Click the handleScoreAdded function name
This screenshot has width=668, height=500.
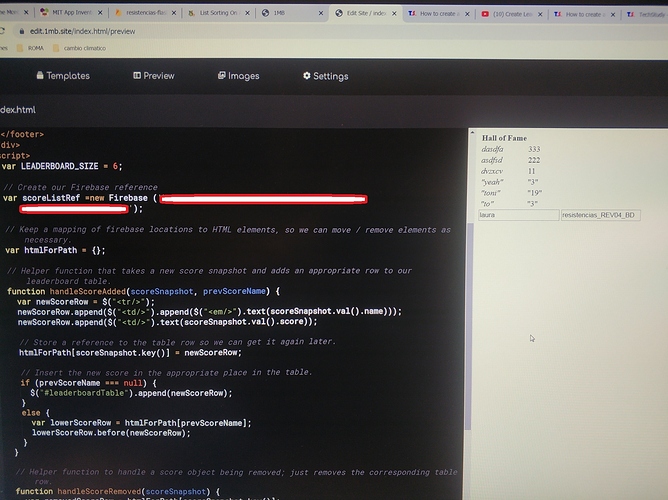point(88,291)
